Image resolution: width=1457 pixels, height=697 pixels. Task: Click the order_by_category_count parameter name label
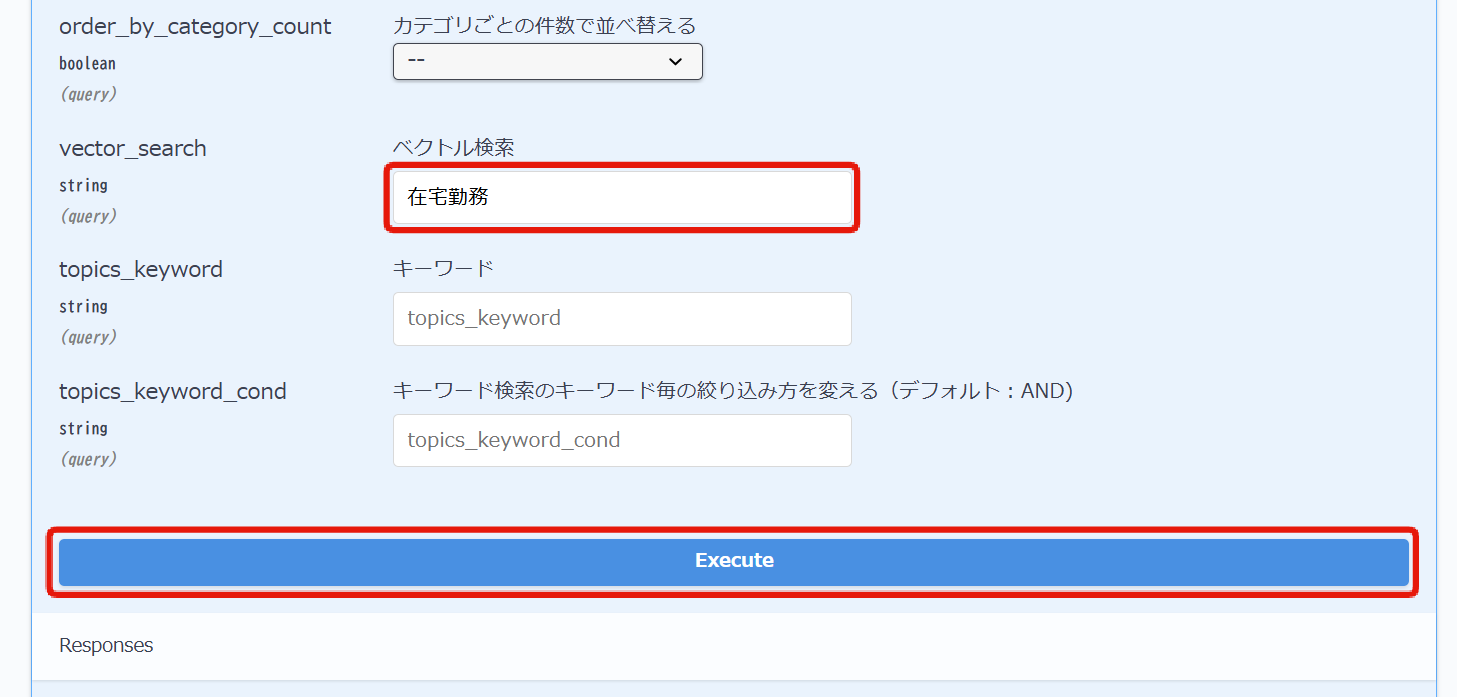tap(195, 26)
